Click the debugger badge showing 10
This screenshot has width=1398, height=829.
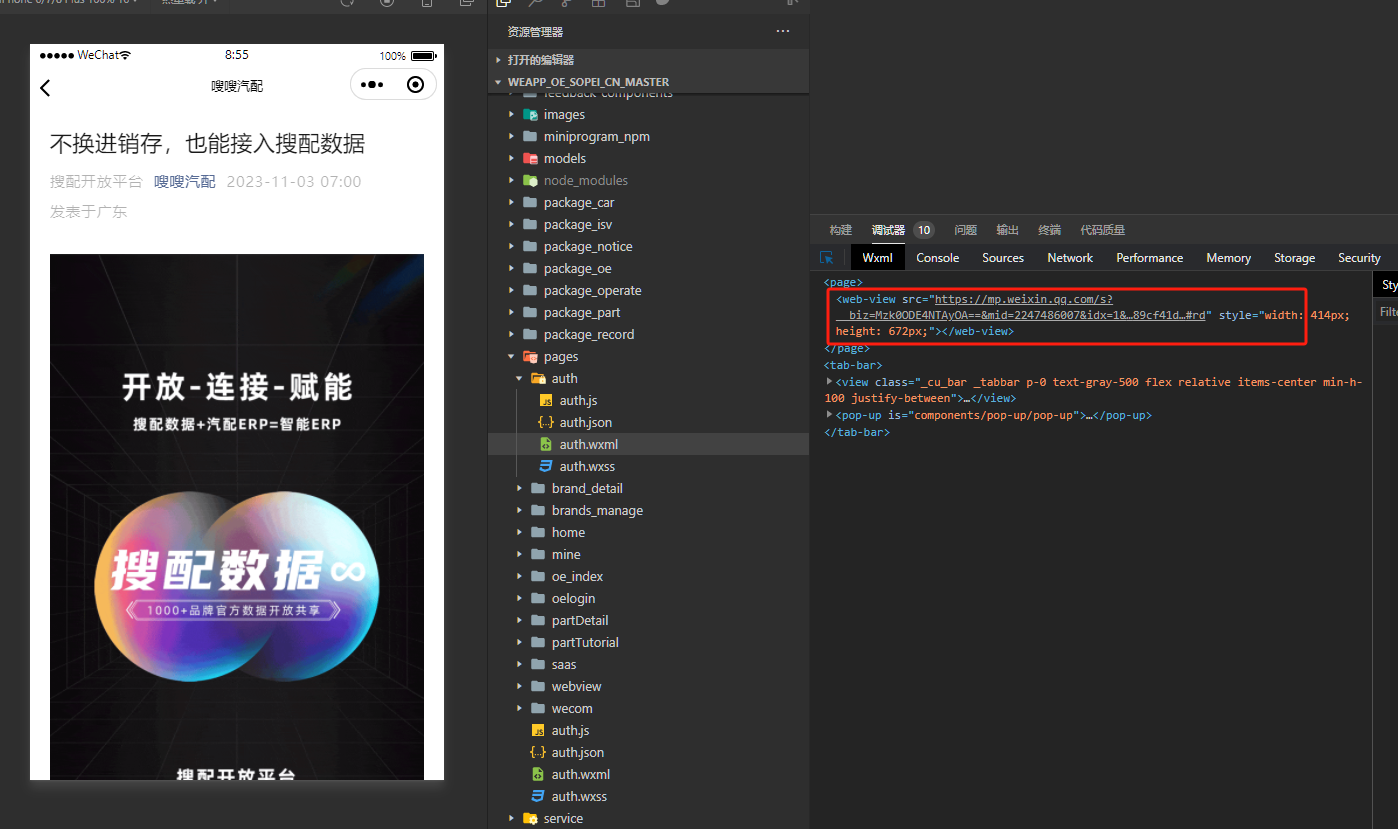[924, 230]
